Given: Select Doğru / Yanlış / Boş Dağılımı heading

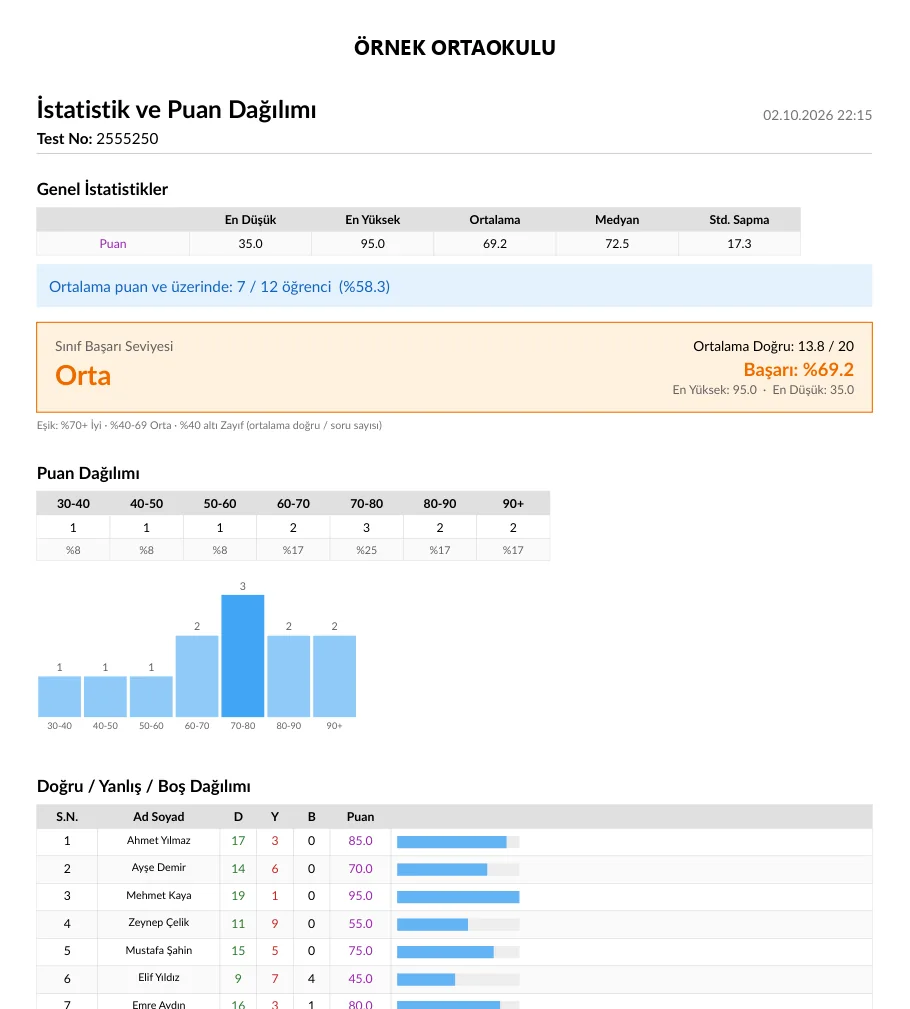Looking at the screenshot, I should [x=144, y=786].
